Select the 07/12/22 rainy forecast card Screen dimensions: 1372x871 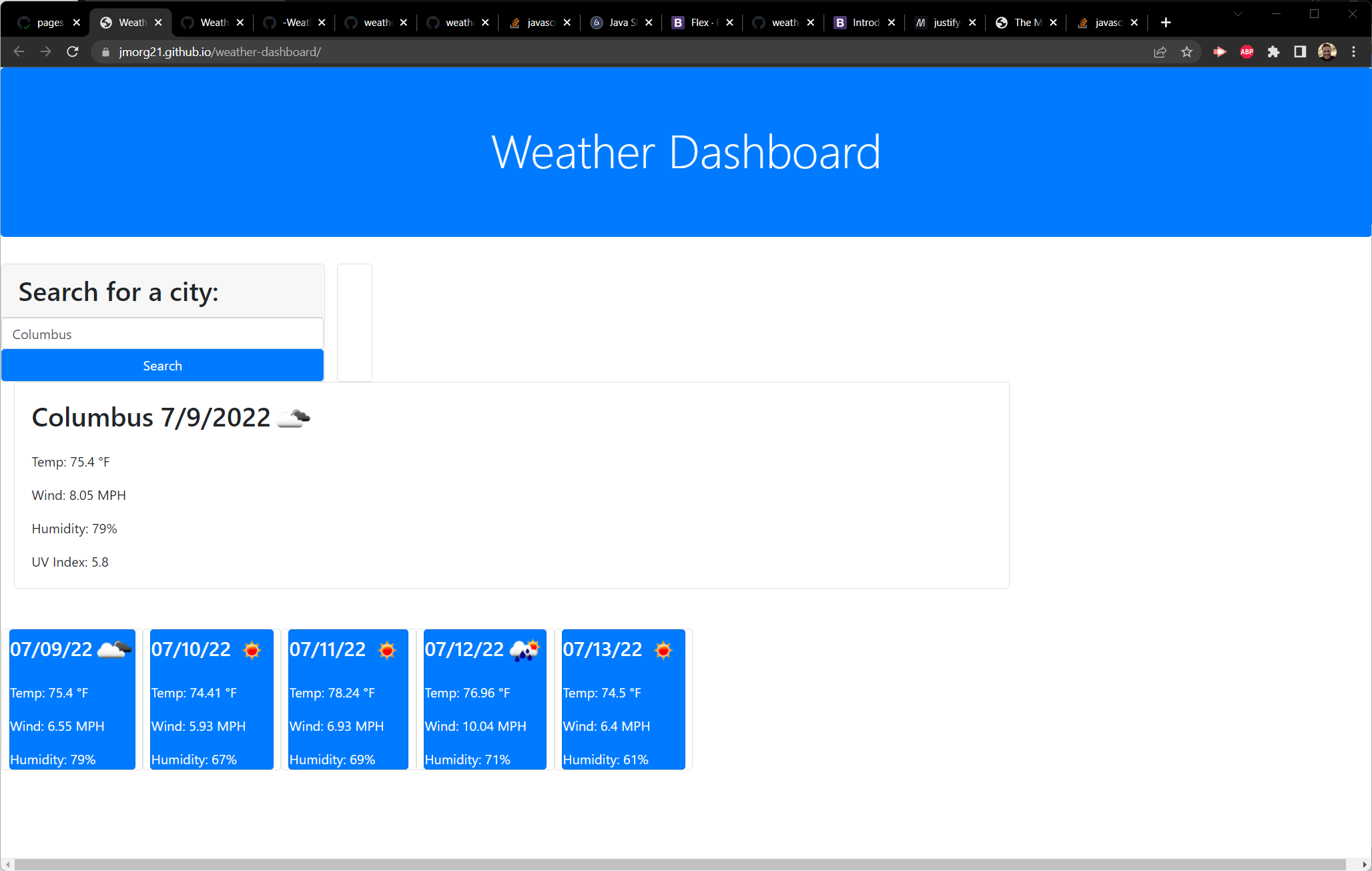(484, 699)
